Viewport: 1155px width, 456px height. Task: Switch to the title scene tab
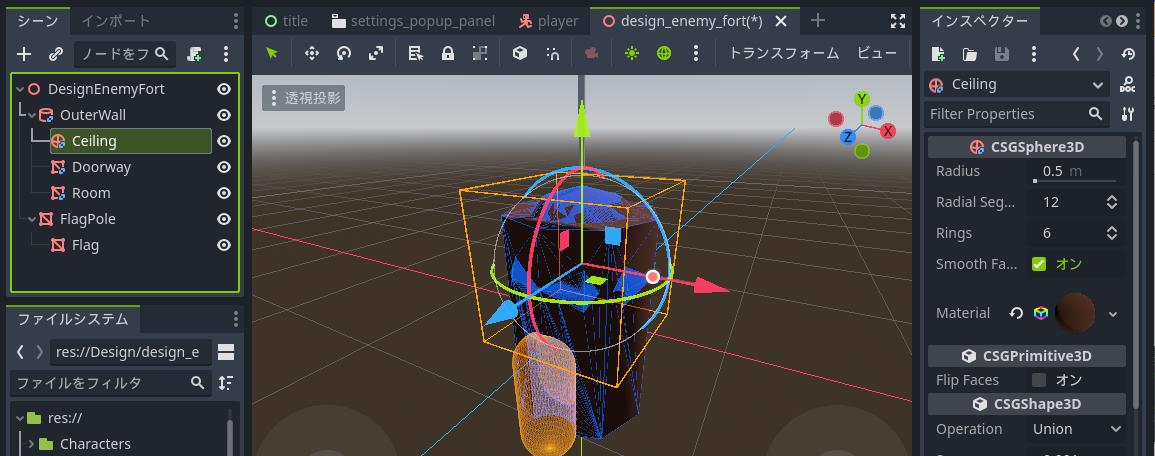point(287,21)
